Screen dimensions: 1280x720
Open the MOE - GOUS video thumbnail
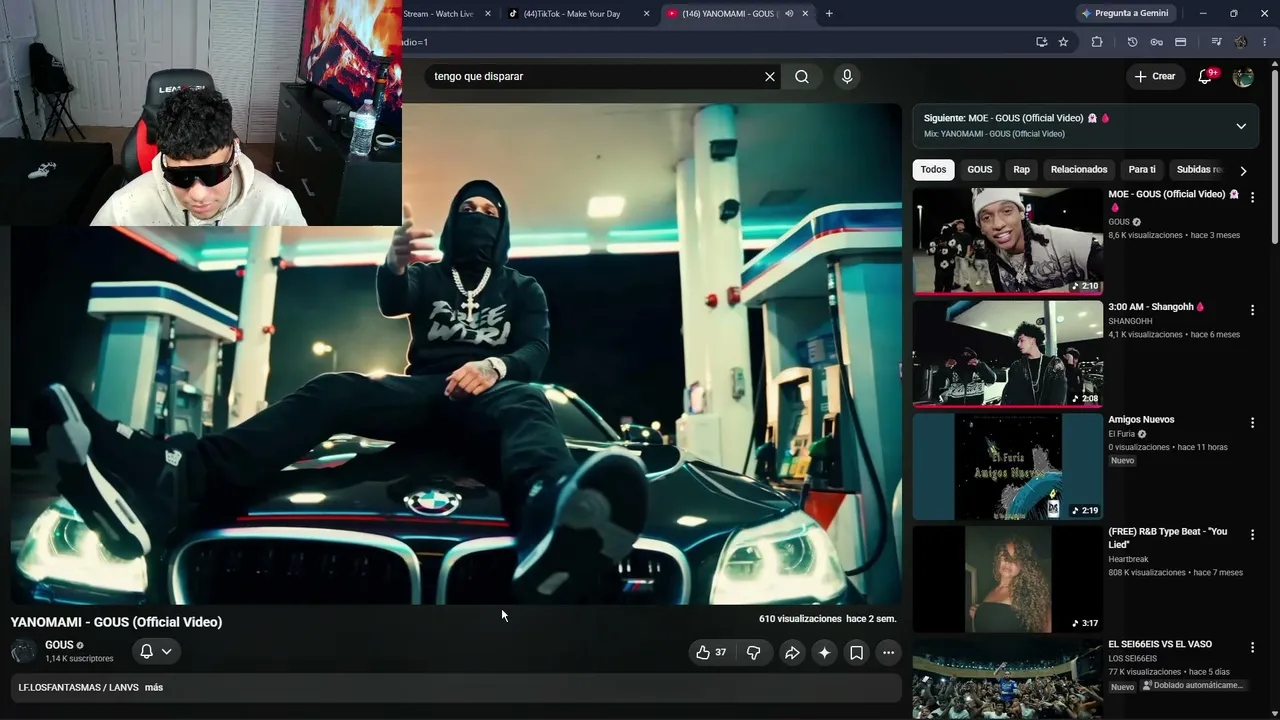click(1008, 241)
